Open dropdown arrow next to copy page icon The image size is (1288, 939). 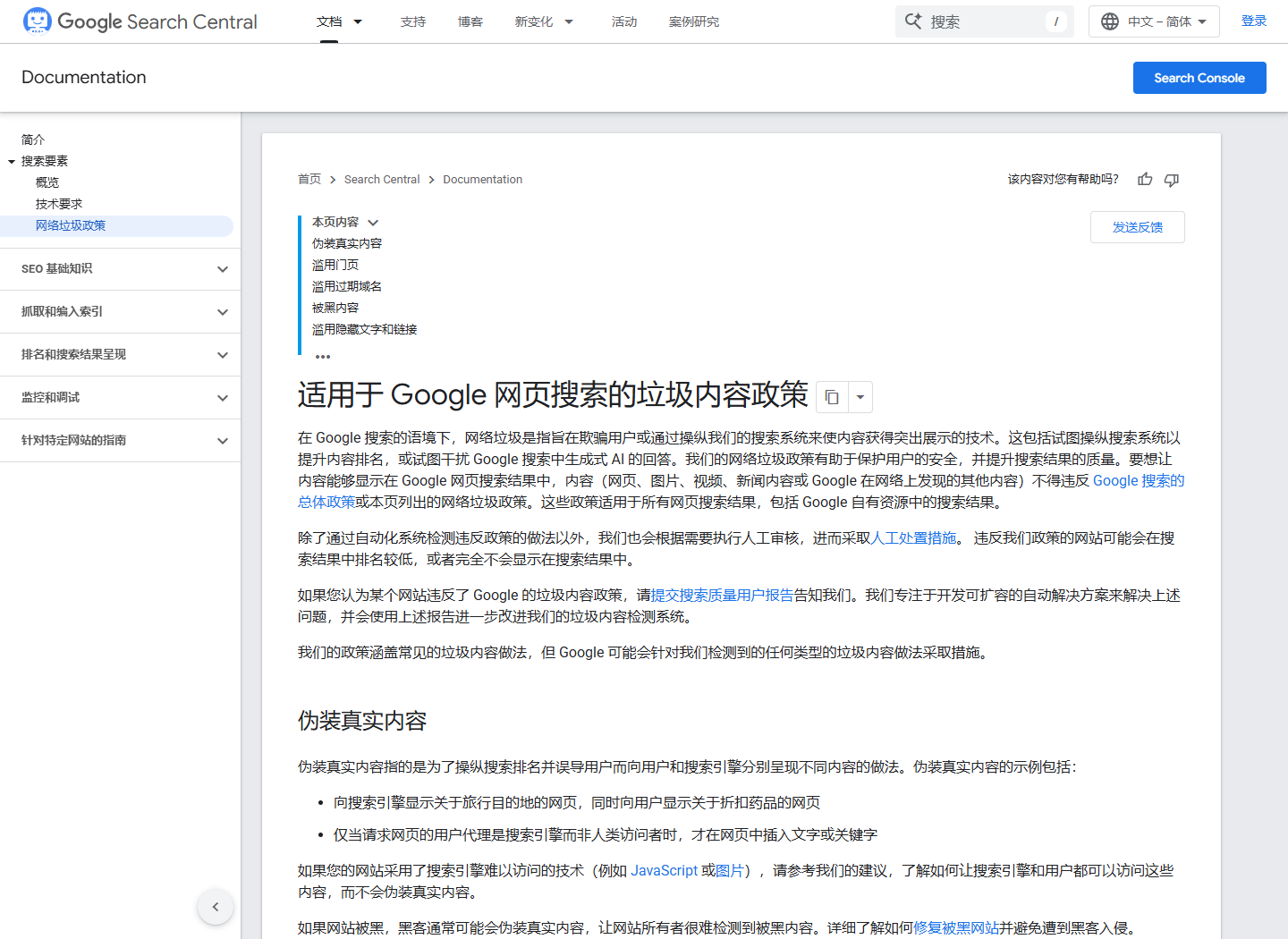(x=860, y=397)
